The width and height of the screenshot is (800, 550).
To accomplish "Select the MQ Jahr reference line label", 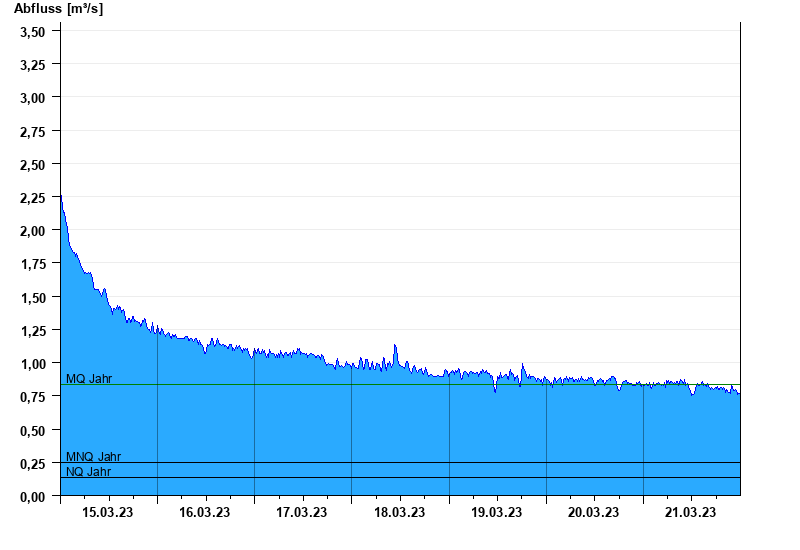I will (x=89, y=379).
